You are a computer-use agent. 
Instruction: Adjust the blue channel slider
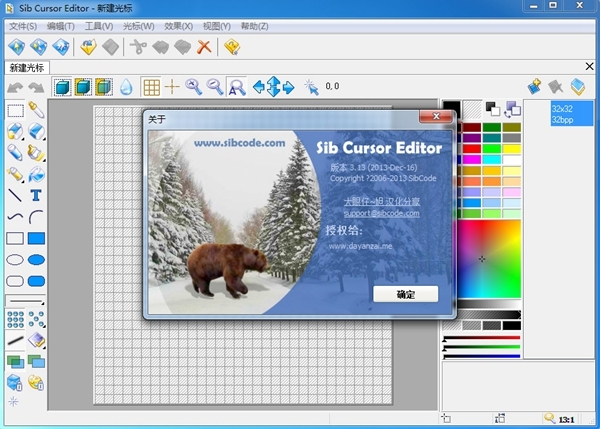coord(481,356)
